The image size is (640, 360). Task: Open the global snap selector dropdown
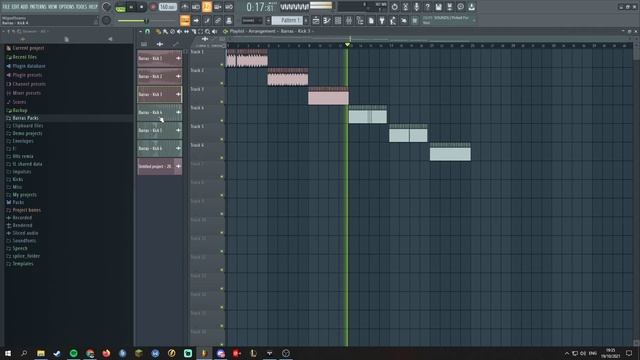coord(252,20)
